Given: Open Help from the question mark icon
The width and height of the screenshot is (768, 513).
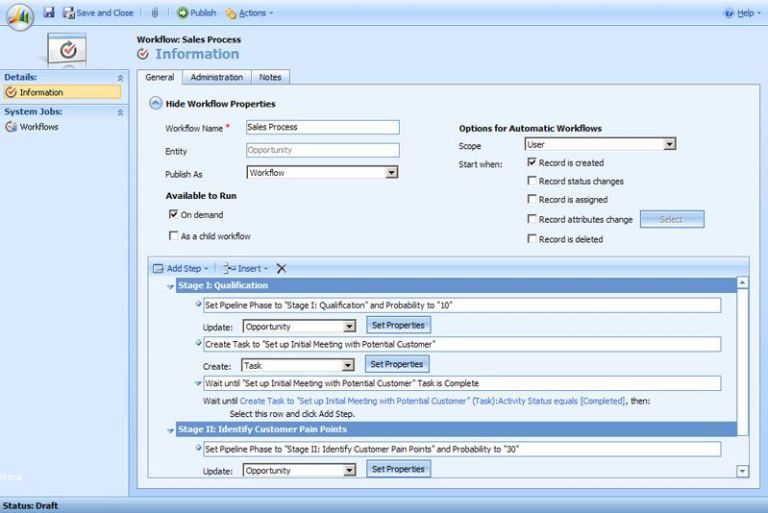Looking at the screenshot, I should coord(729,13).
